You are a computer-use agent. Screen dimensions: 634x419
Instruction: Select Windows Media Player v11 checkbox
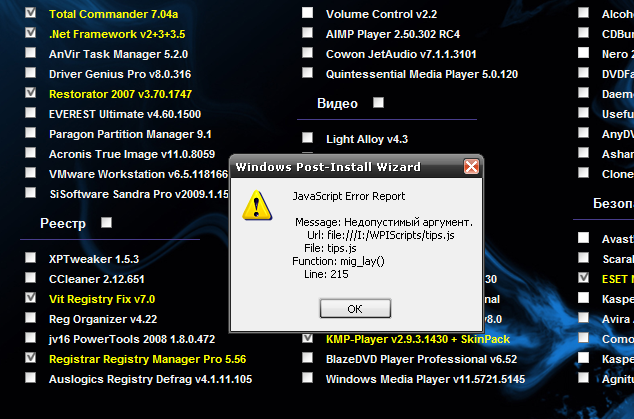click(307, 378)
